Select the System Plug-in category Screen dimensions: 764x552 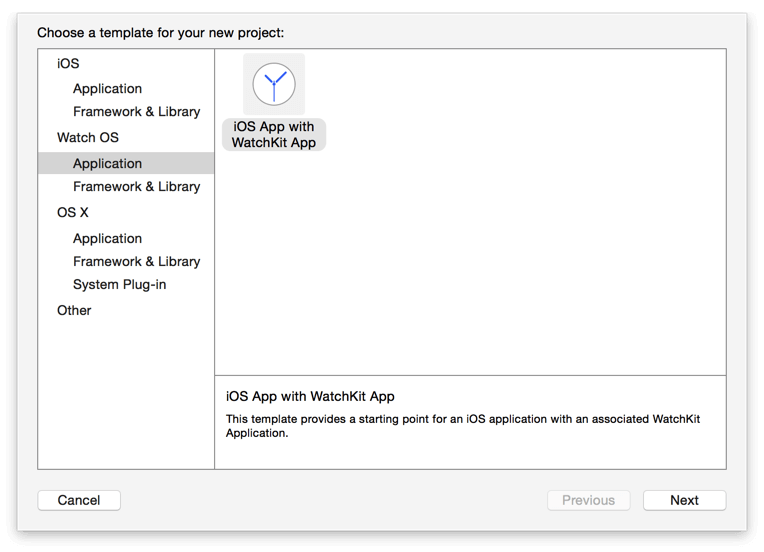[119, 284]
